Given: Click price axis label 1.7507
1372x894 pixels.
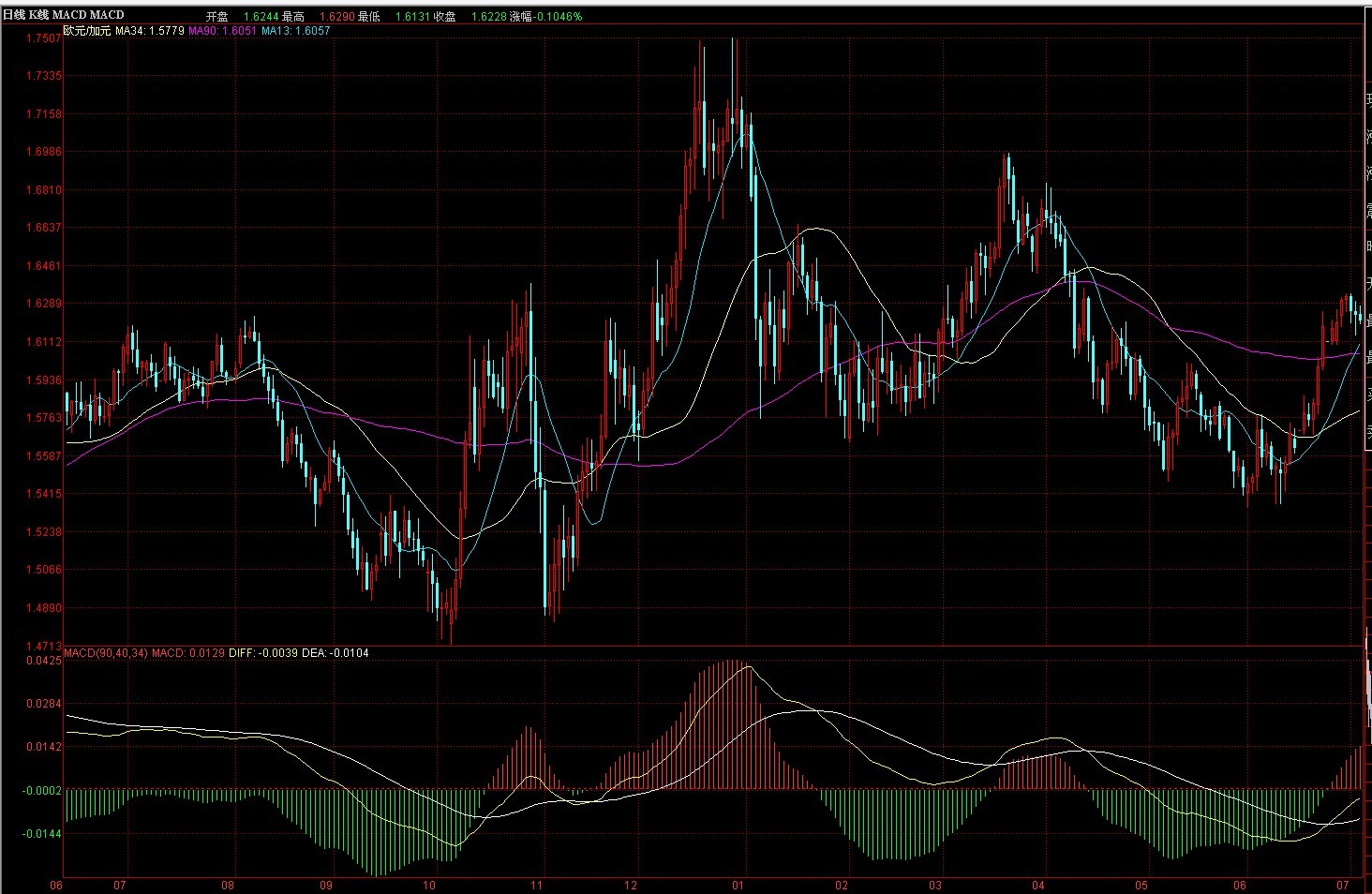Looking at the screenshot, I should 44,38.
